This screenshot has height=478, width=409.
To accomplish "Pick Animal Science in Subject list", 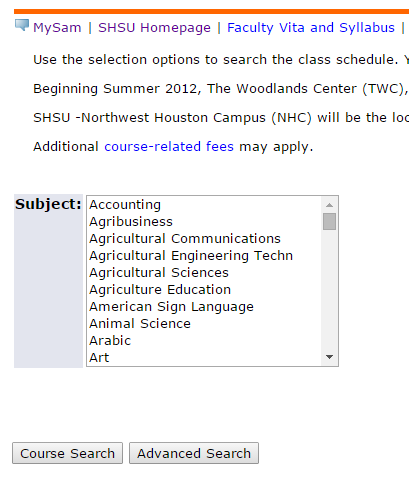I will click(204, 324).
